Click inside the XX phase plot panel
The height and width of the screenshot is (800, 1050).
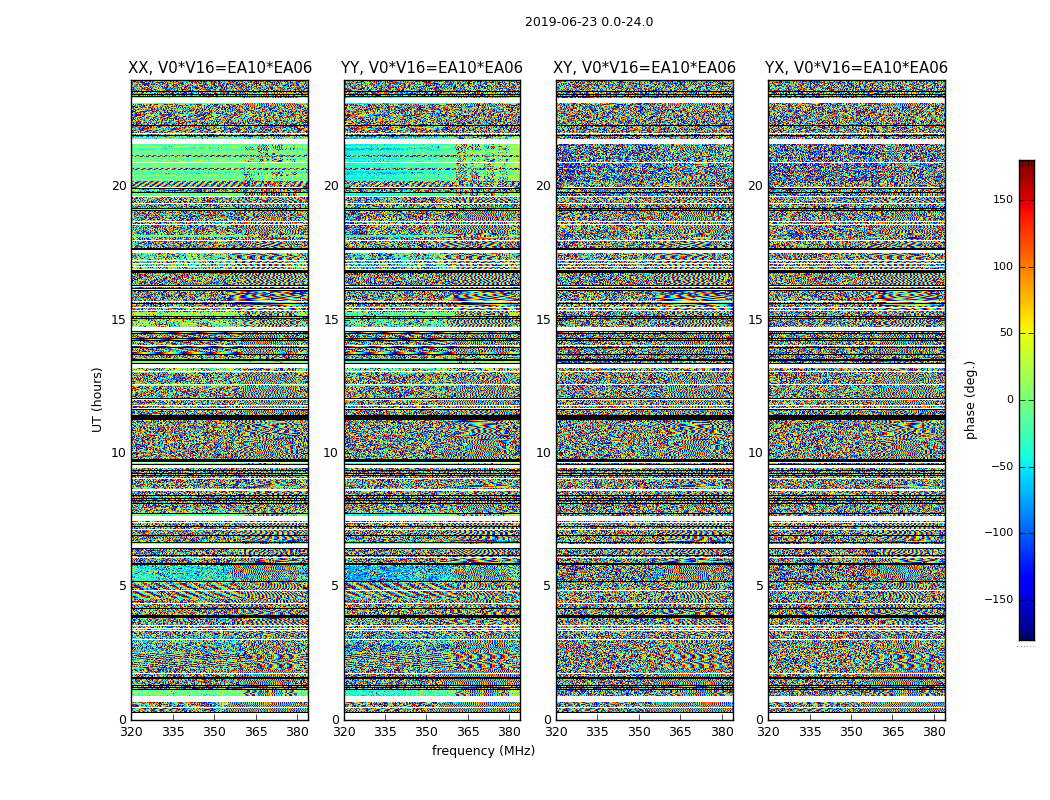(x=220, y=400)
